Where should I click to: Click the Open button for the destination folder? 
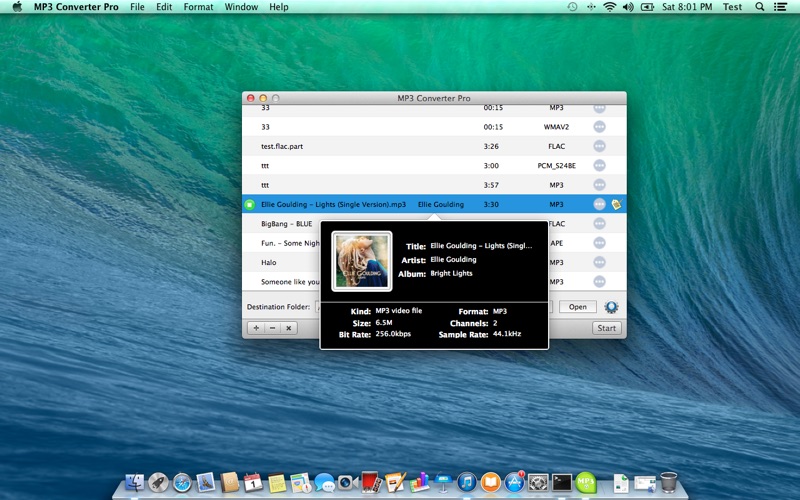578,307
